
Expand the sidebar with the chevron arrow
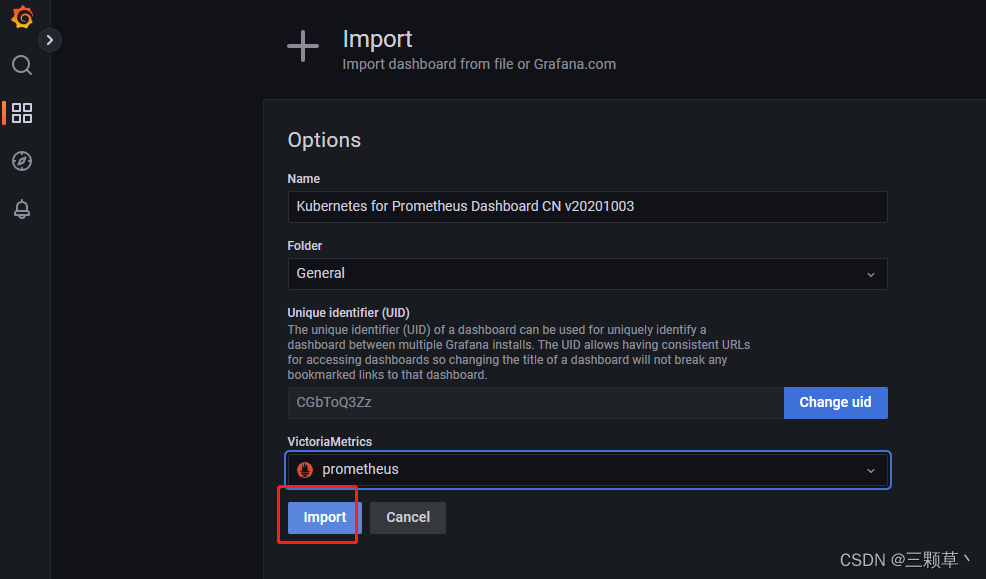click(50, 40)
